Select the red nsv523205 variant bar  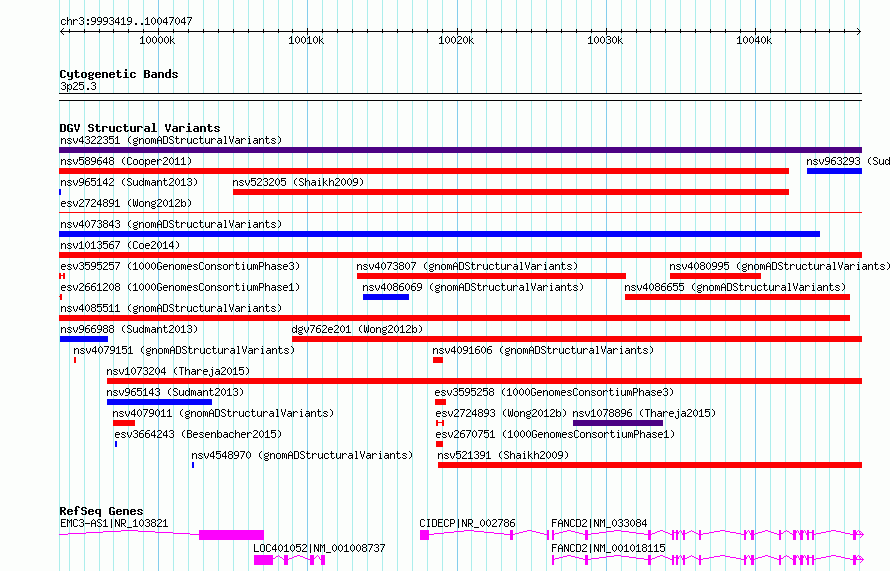(511, 192)
